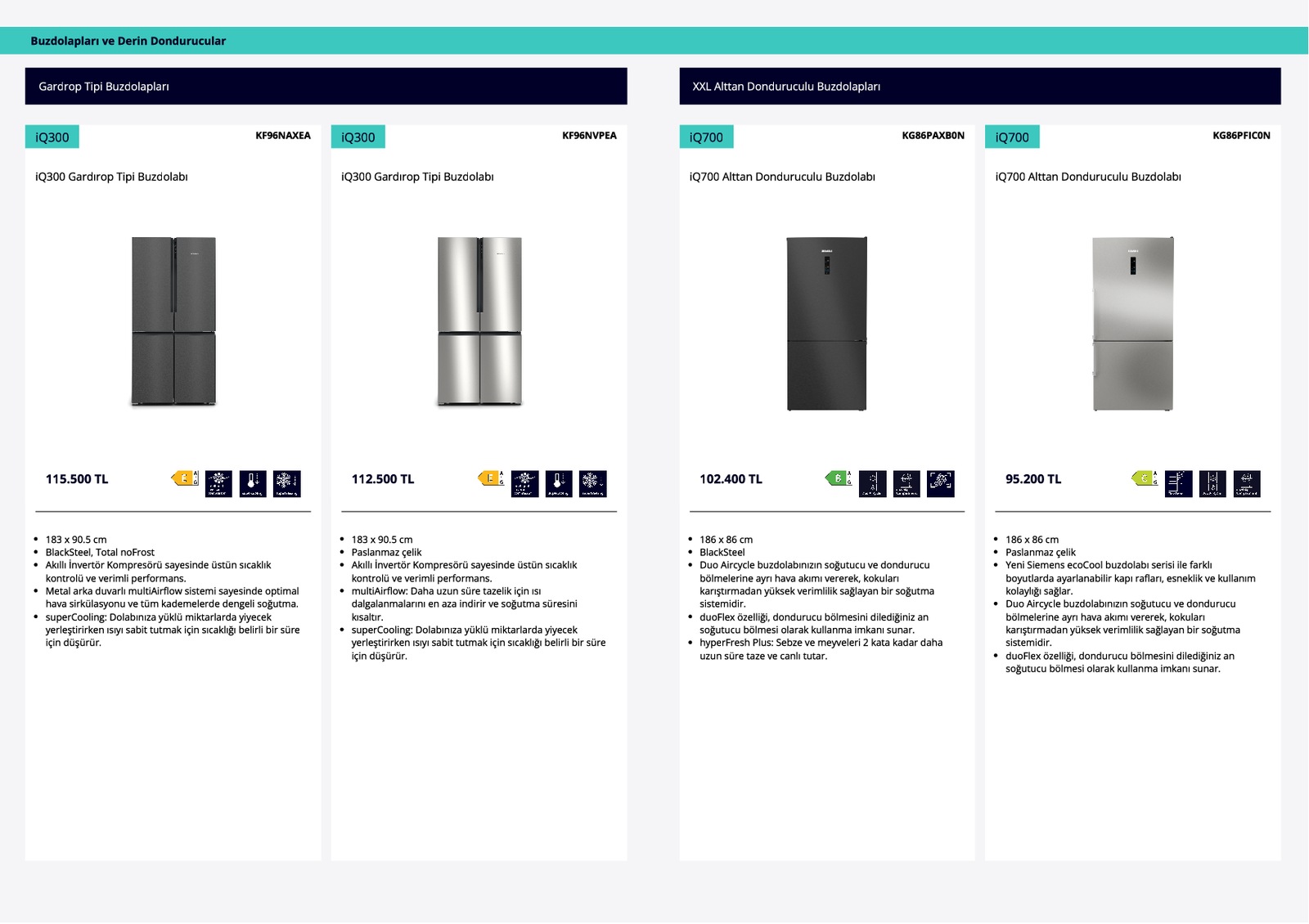Viewport: 1309px width, 924px height.
Task: Select 183 x 90.5 cm on KF96NAXEA
Action: pos(76,540)
